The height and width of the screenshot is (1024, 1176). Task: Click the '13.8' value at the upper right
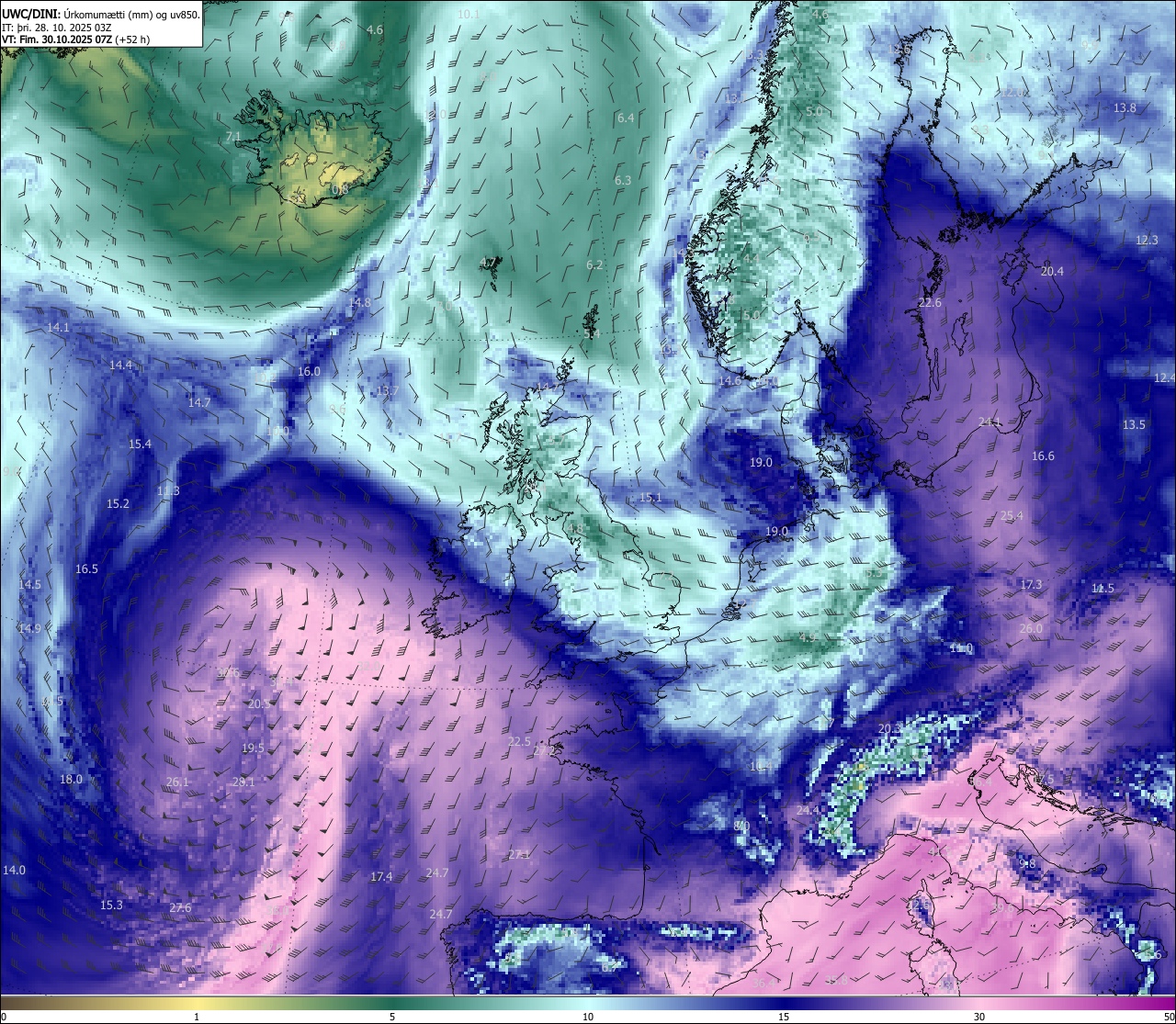click(1125, 107)
